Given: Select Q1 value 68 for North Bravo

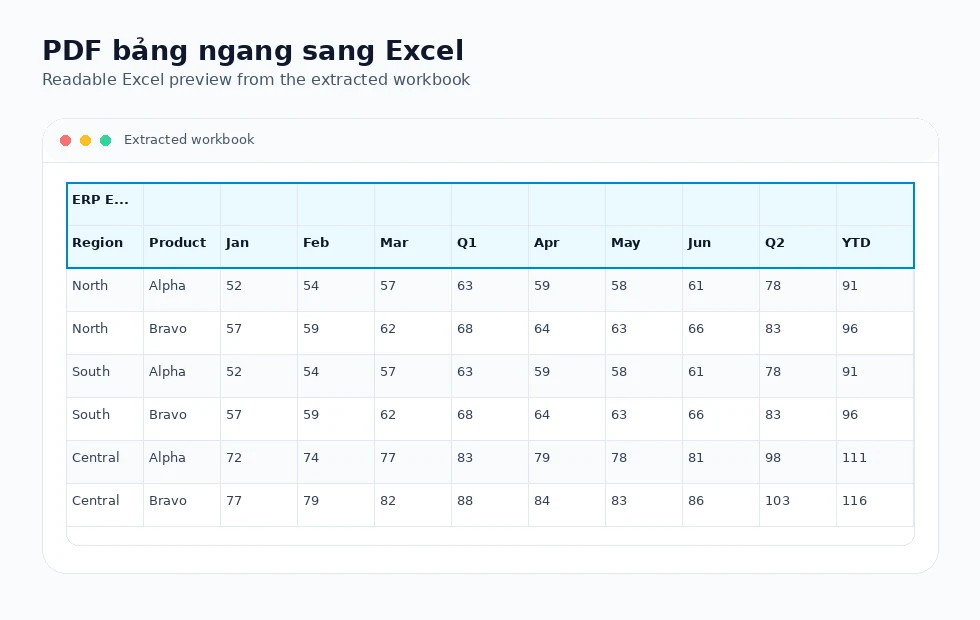Looking at the screenshot, I should [464, 329].
